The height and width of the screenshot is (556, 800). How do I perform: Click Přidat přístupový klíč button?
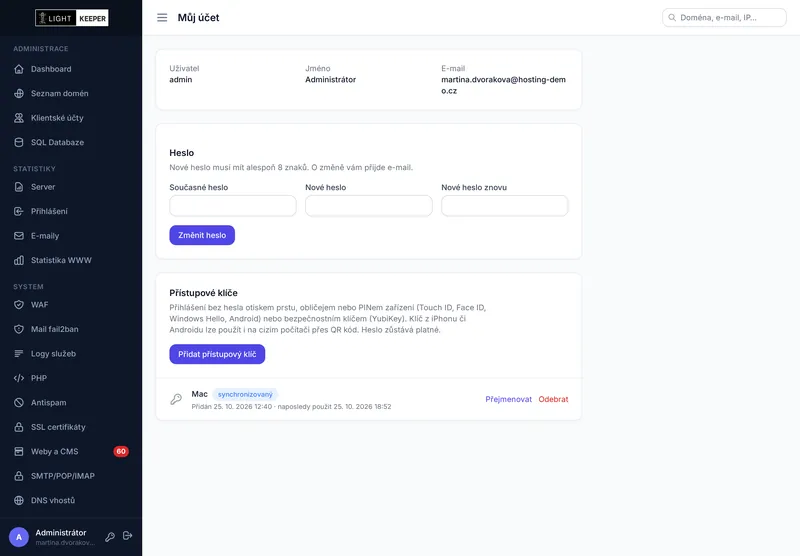217,354
